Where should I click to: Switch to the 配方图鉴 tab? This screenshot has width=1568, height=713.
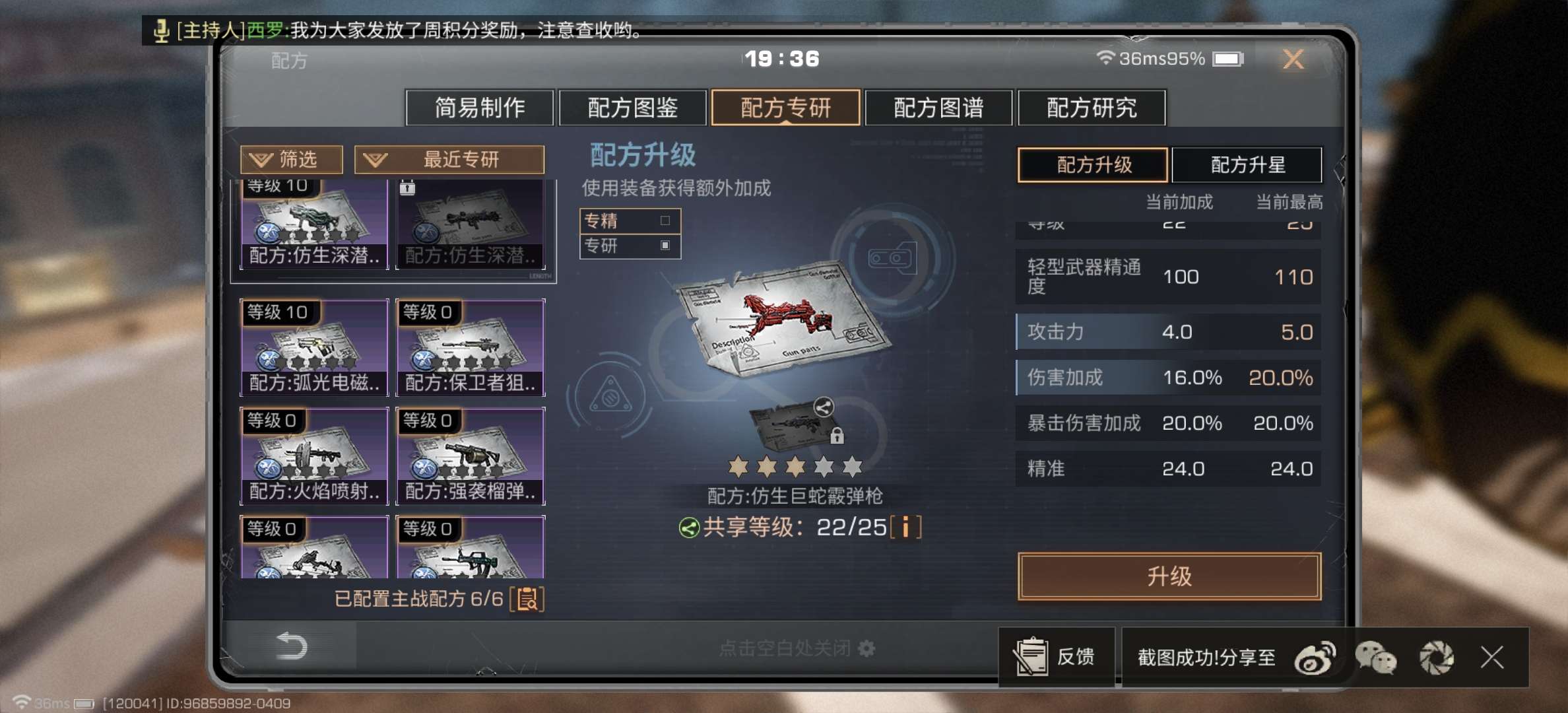tap(633, 108)
